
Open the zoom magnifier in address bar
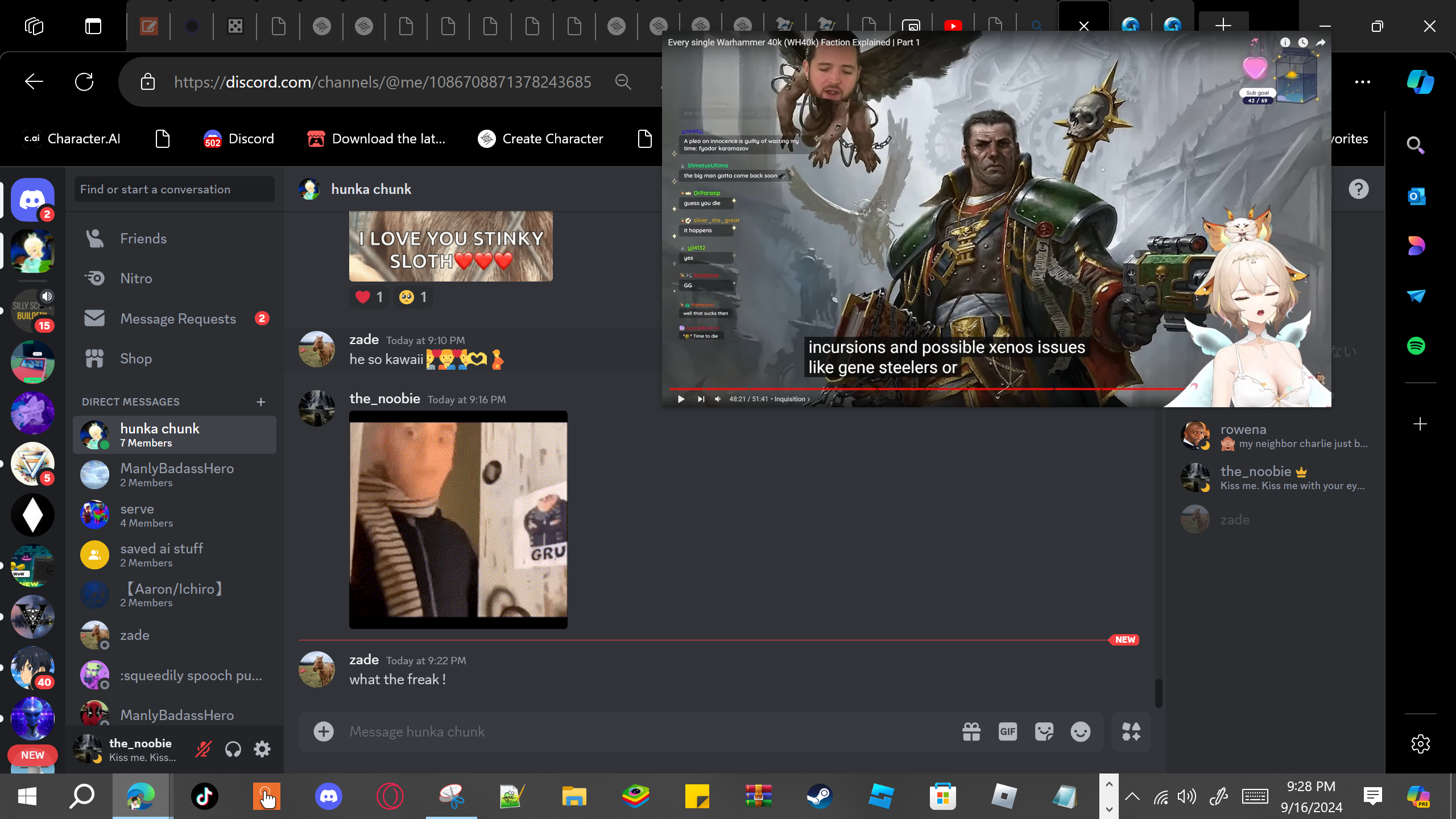tap(623, 82)
